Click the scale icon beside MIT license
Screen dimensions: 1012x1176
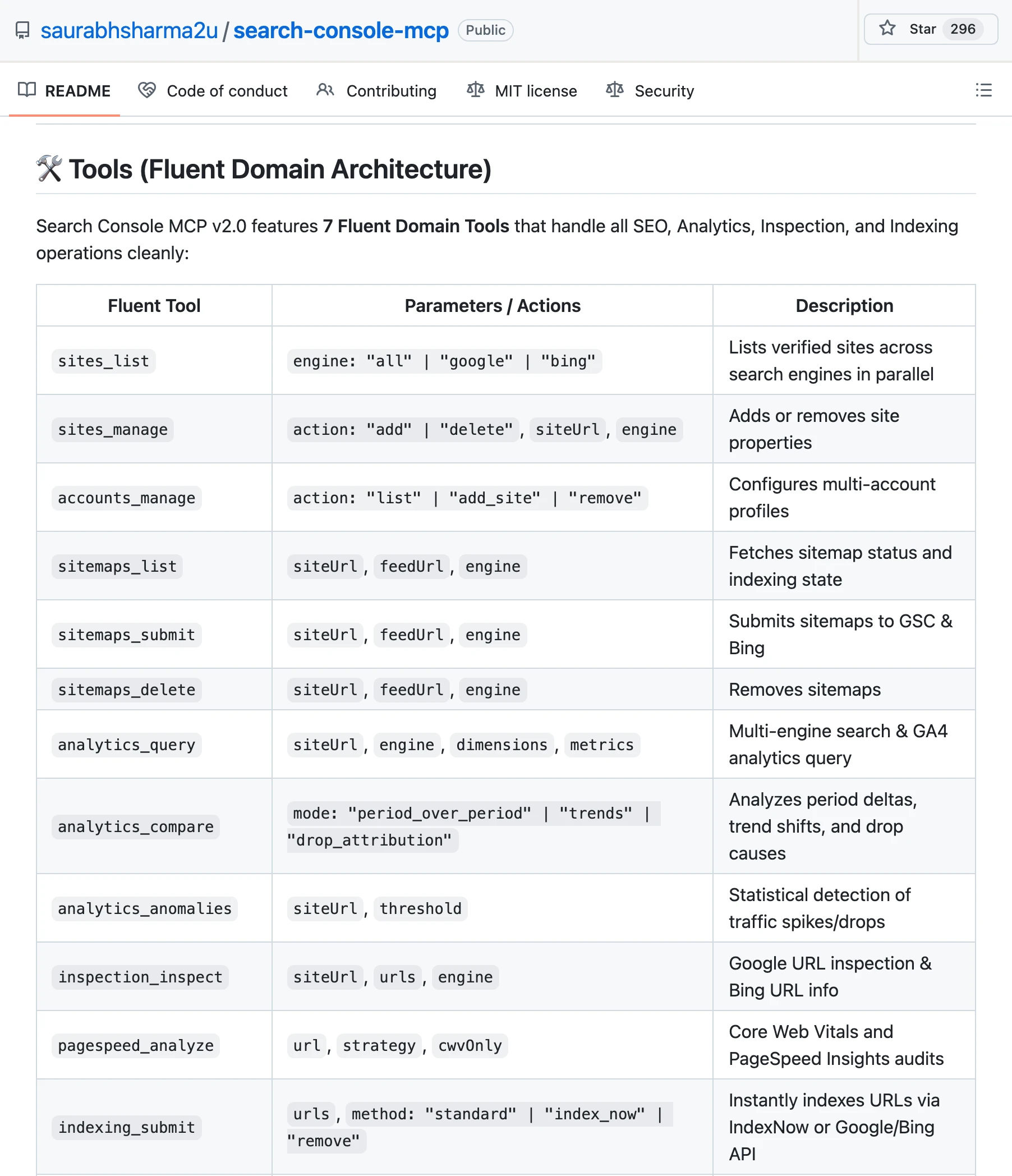click(x=476, y=90)
